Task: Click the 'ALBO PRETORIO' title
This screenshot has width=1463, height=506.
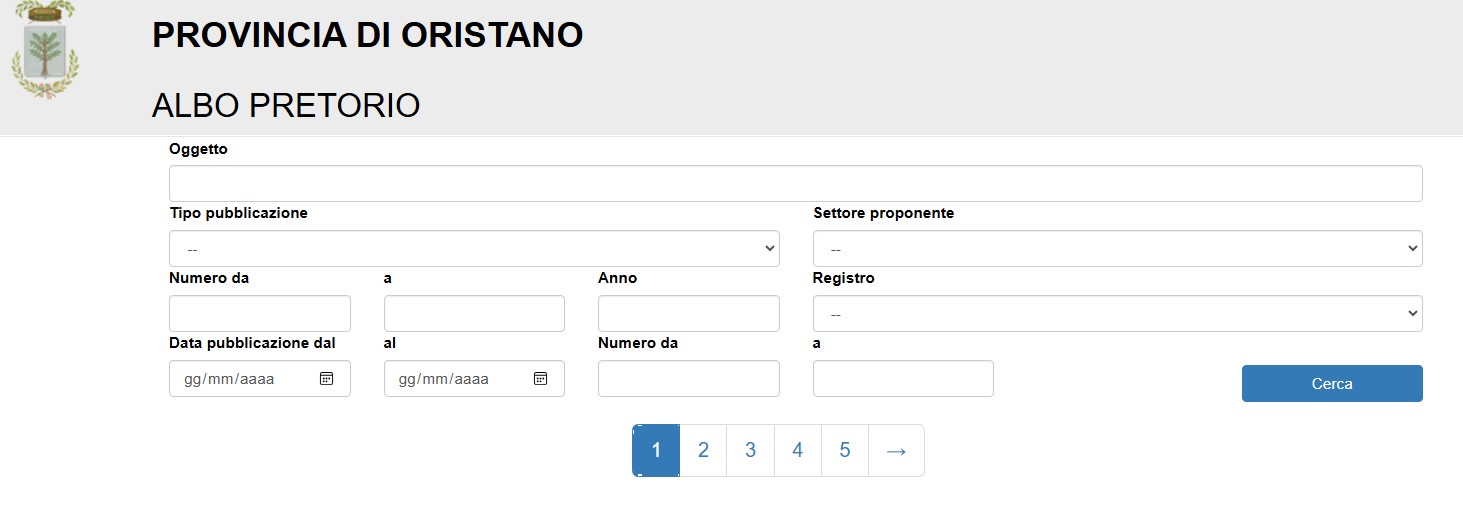Action: (286, 105)
